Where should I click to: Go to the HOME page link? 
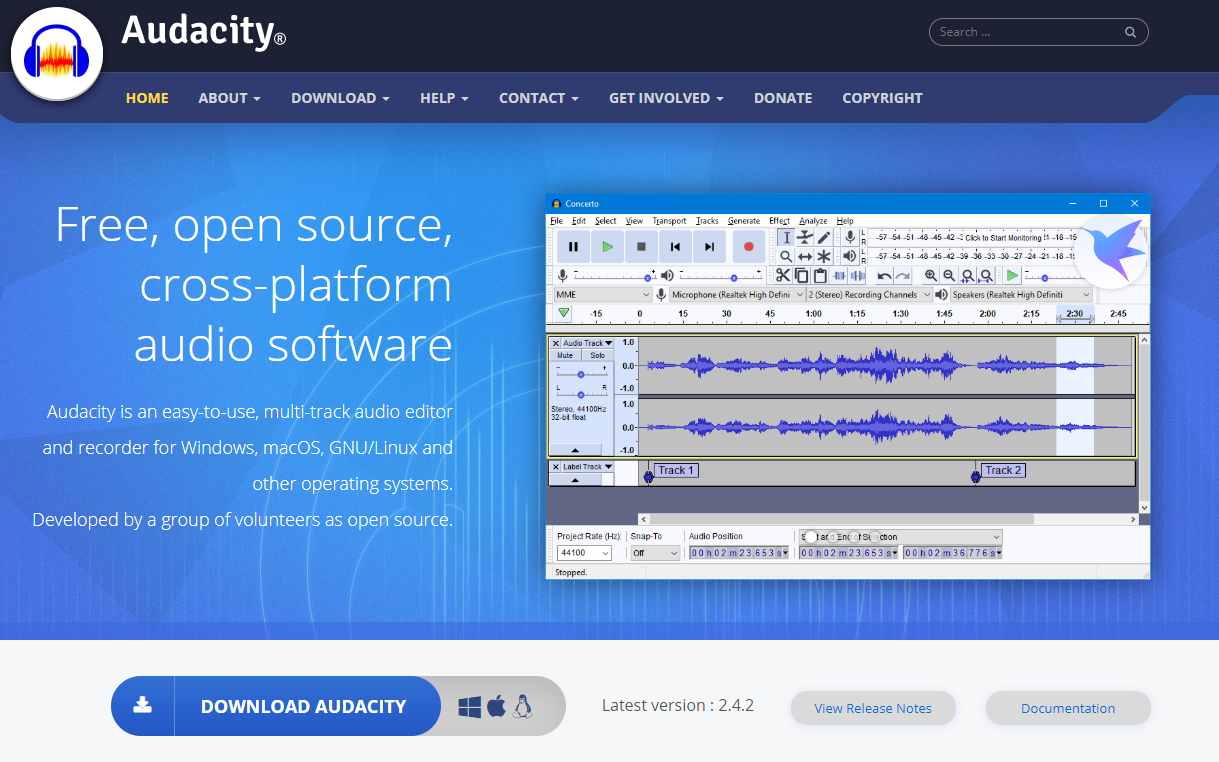coord(147,98)
